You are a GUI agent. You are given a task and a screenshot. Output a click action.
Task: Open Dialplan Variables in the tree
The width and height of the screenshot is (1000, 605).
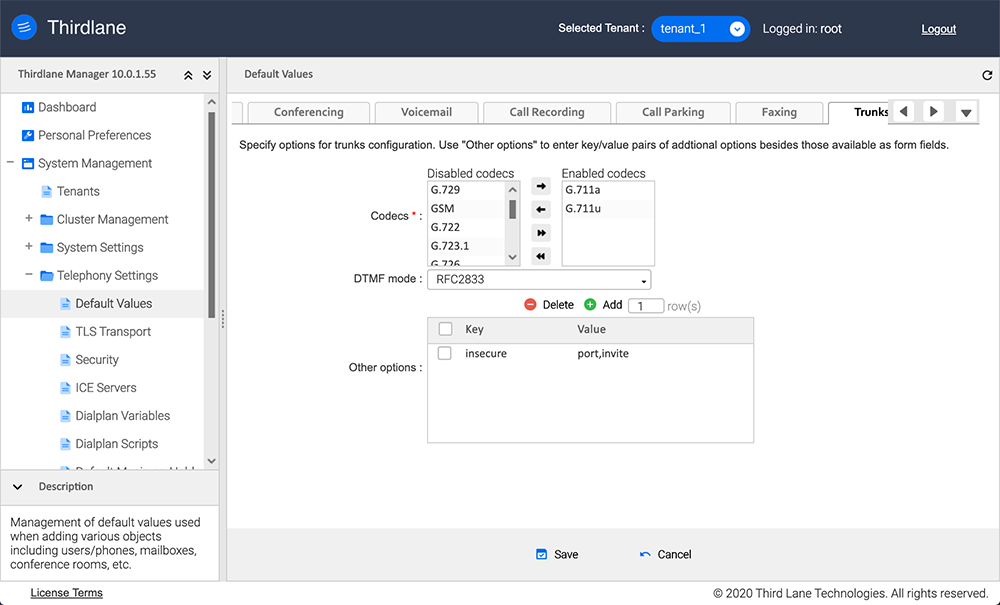(x=122, y=416)
